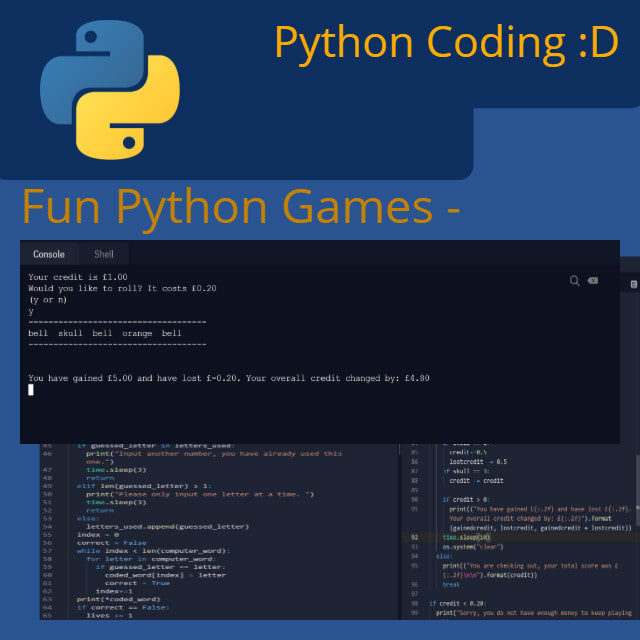The width and height of the screenshot is (640, 640).
Task: Click the 'break' statement on line 96
Action: [x=451, y=585]
